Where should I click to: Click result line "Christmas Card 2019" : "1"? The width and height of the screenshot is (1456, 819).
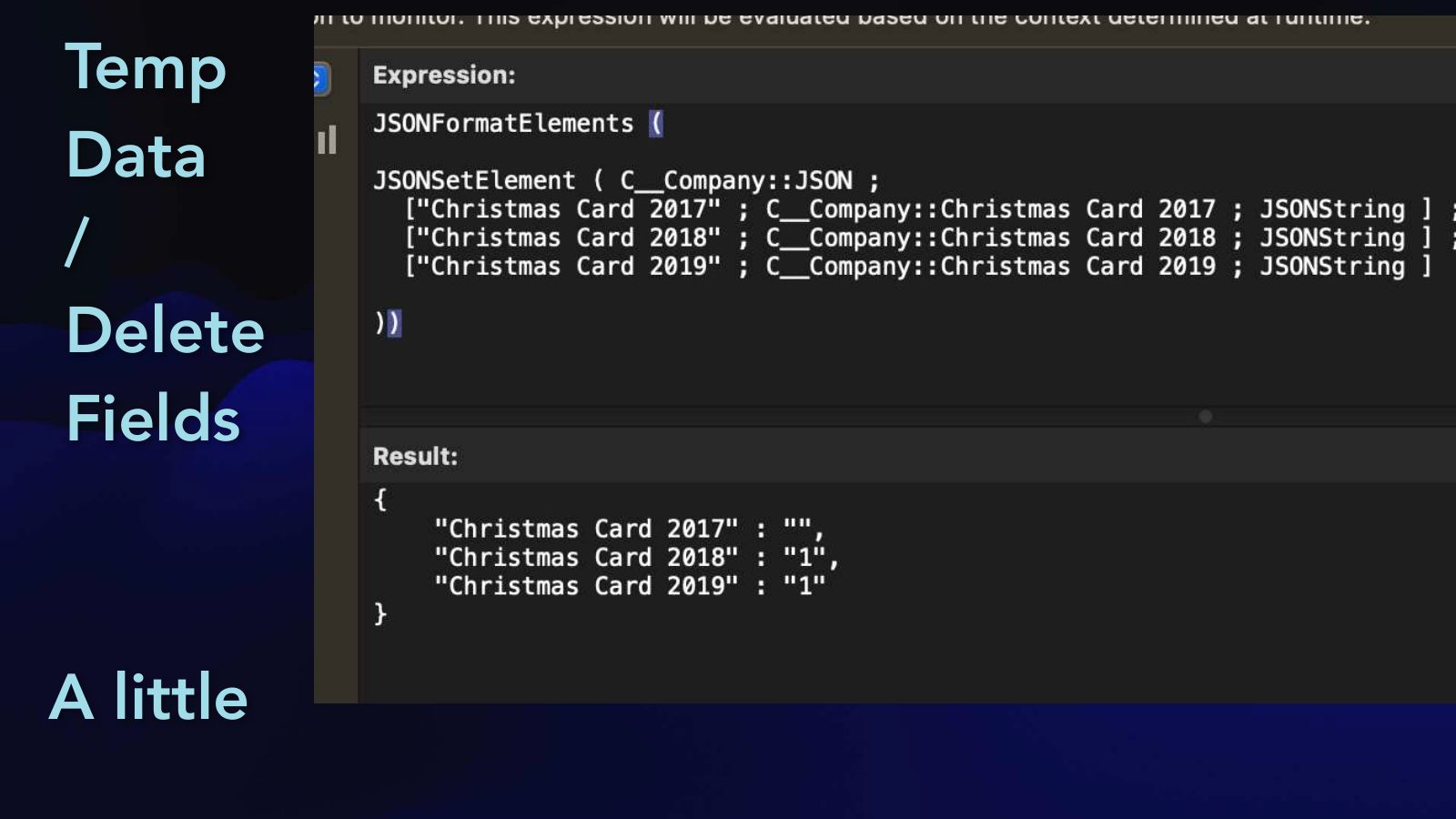click(630, 586)
